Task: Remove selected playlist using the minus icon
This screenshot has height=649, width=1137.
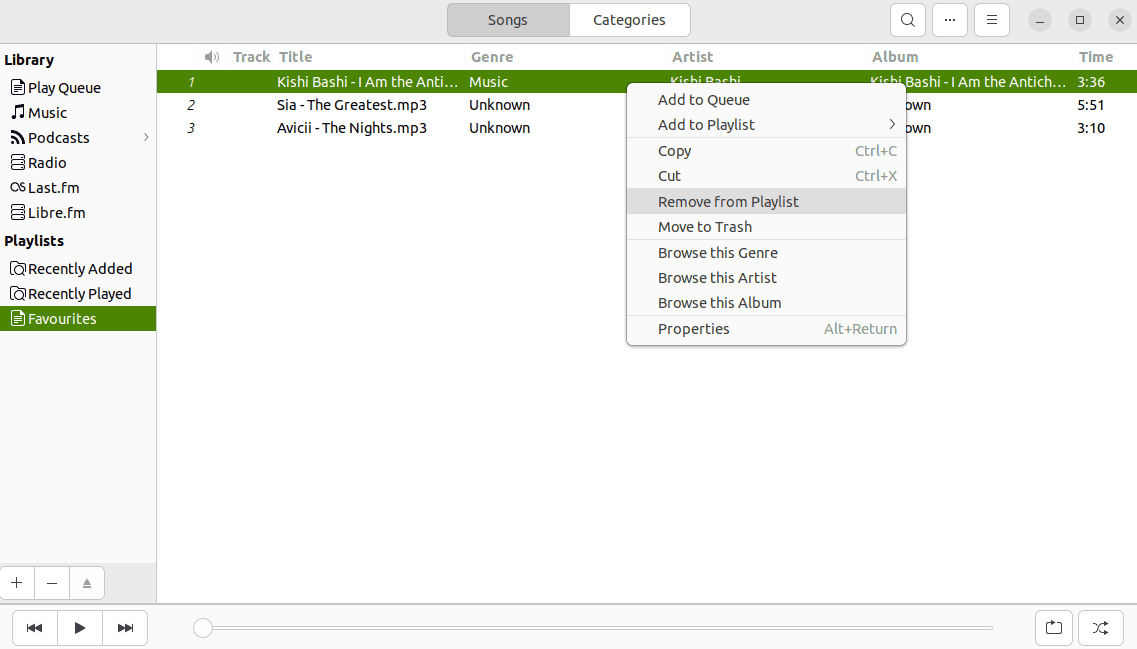Action: point(51,582)
